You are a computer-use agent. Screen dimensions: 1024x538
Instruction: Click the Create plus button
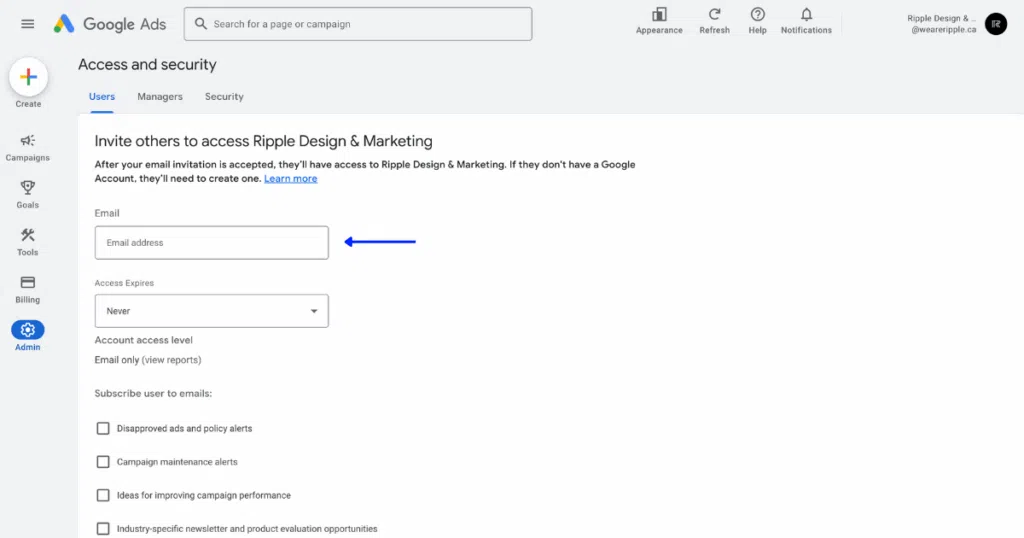click(28, 77)
